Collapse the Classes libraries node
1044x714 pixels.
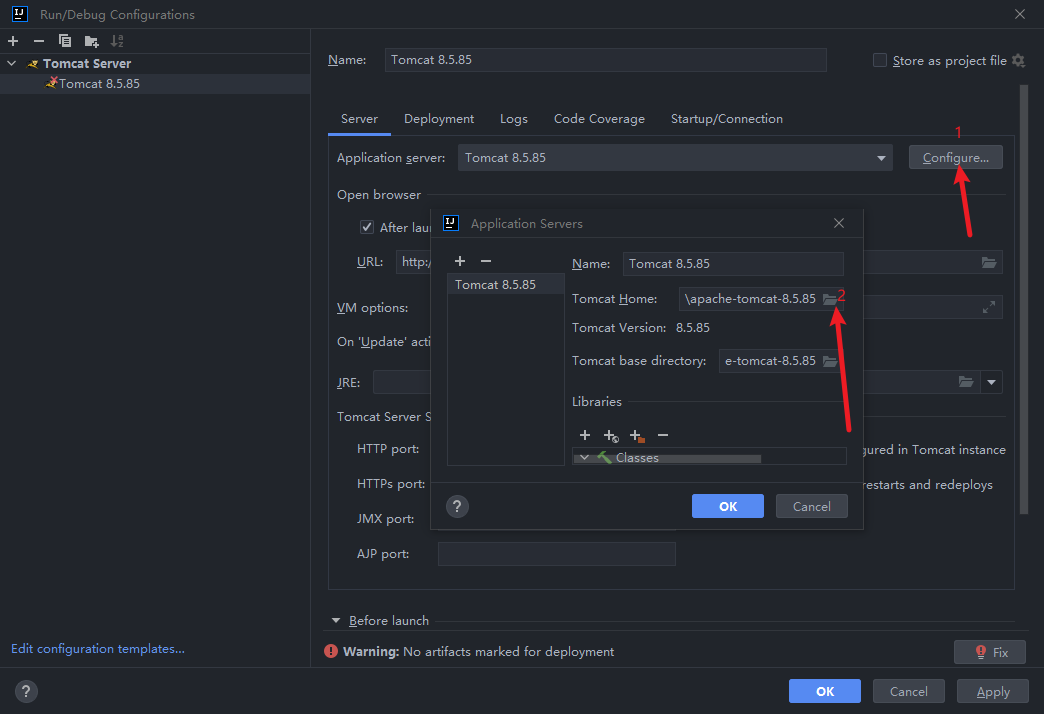click(x=584, y=457)
